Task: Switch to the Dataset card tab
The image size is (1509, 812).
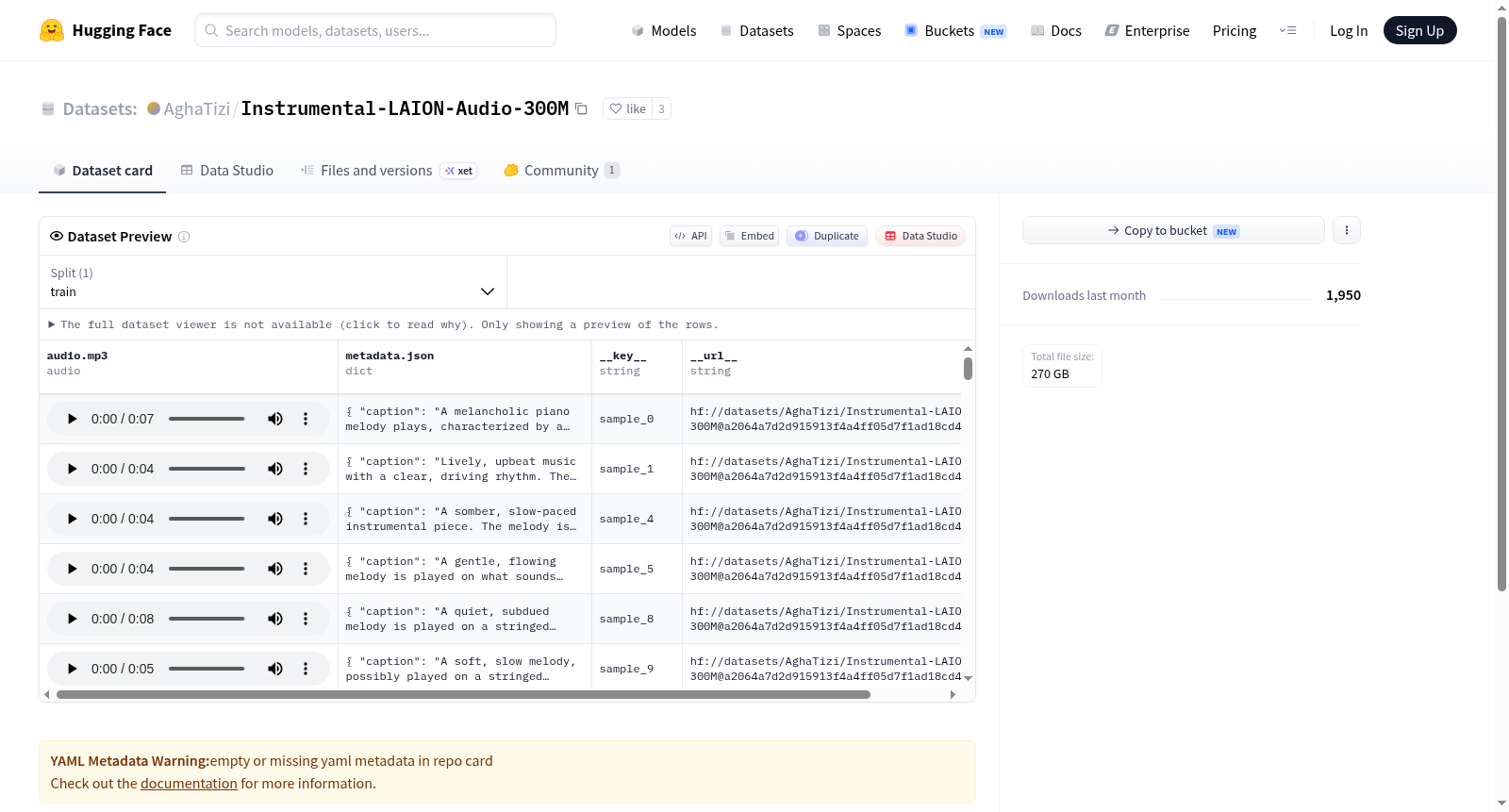Action: tap(103, 171)
